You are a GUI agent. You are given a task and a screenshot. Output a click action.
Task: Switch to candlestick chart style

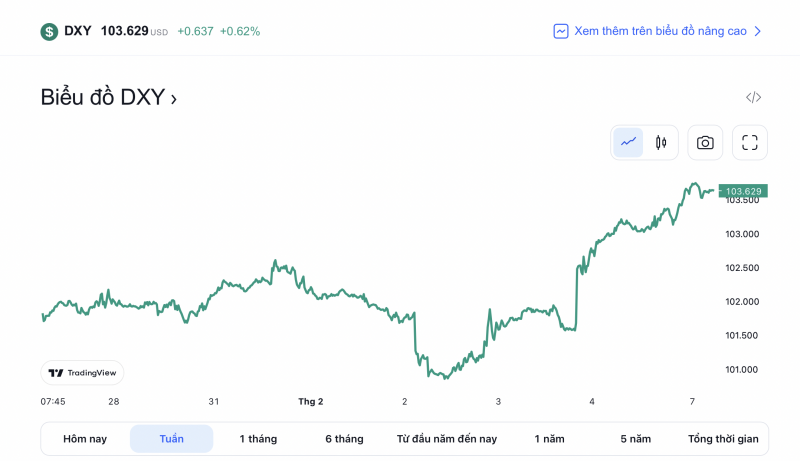661,142
